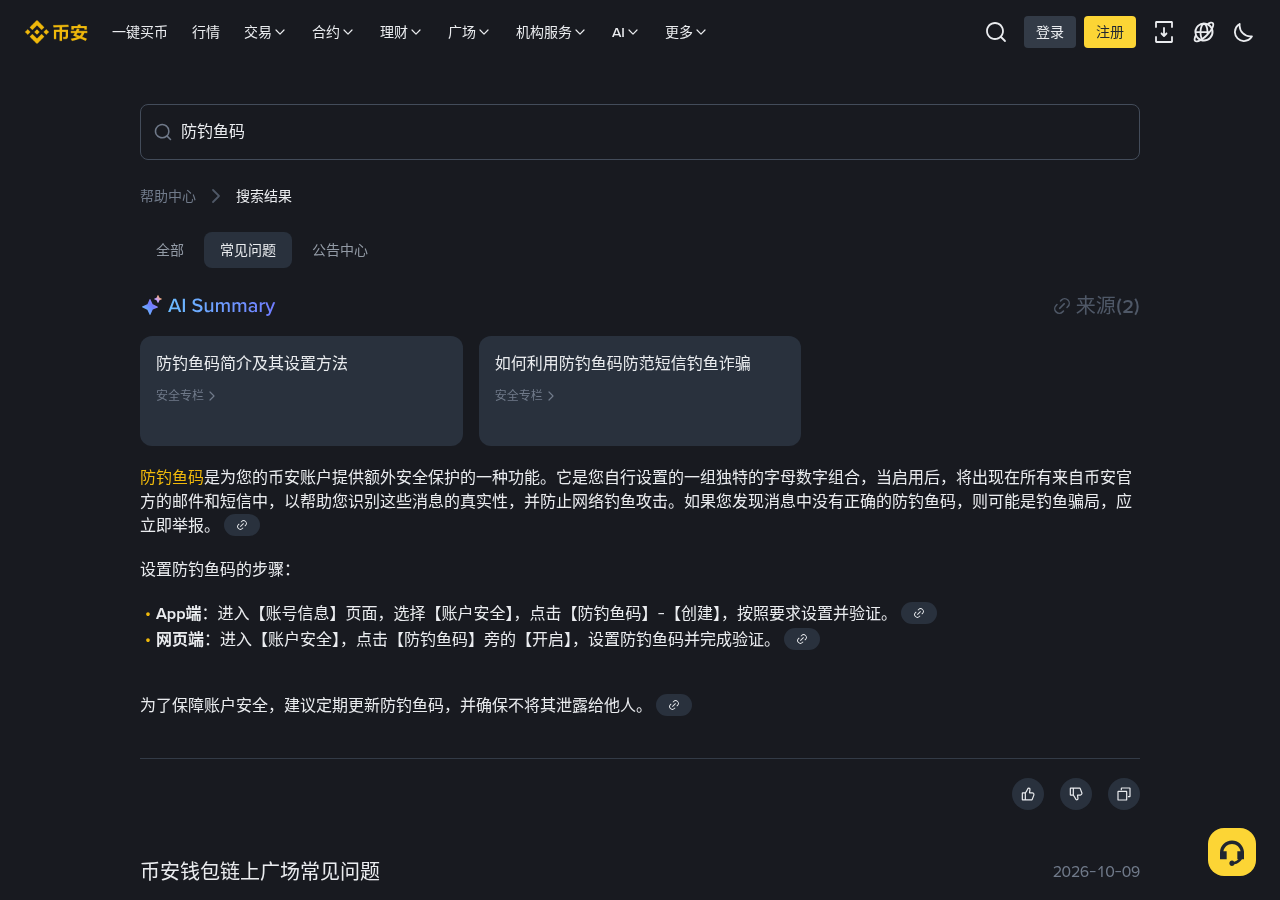Copy the AI summary text

[x=1124, y=794]
